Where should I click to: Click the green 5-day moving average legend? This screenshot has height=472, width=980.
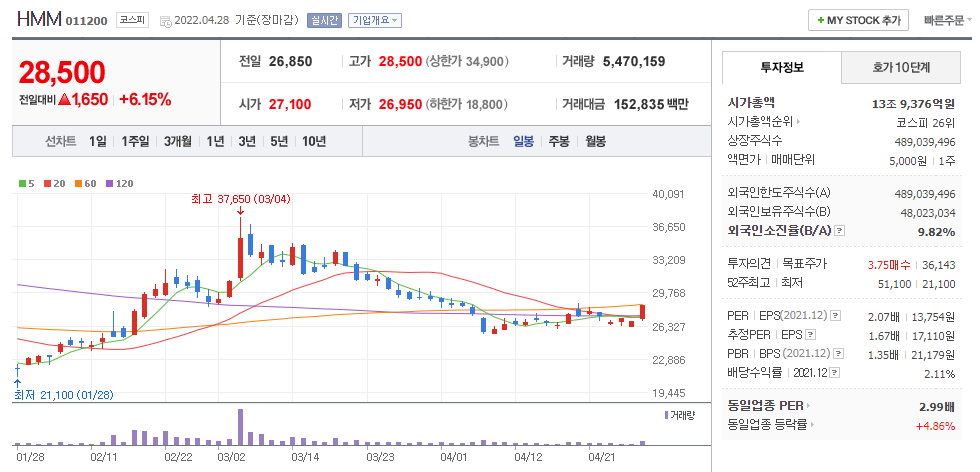click(x=27, y=184)
